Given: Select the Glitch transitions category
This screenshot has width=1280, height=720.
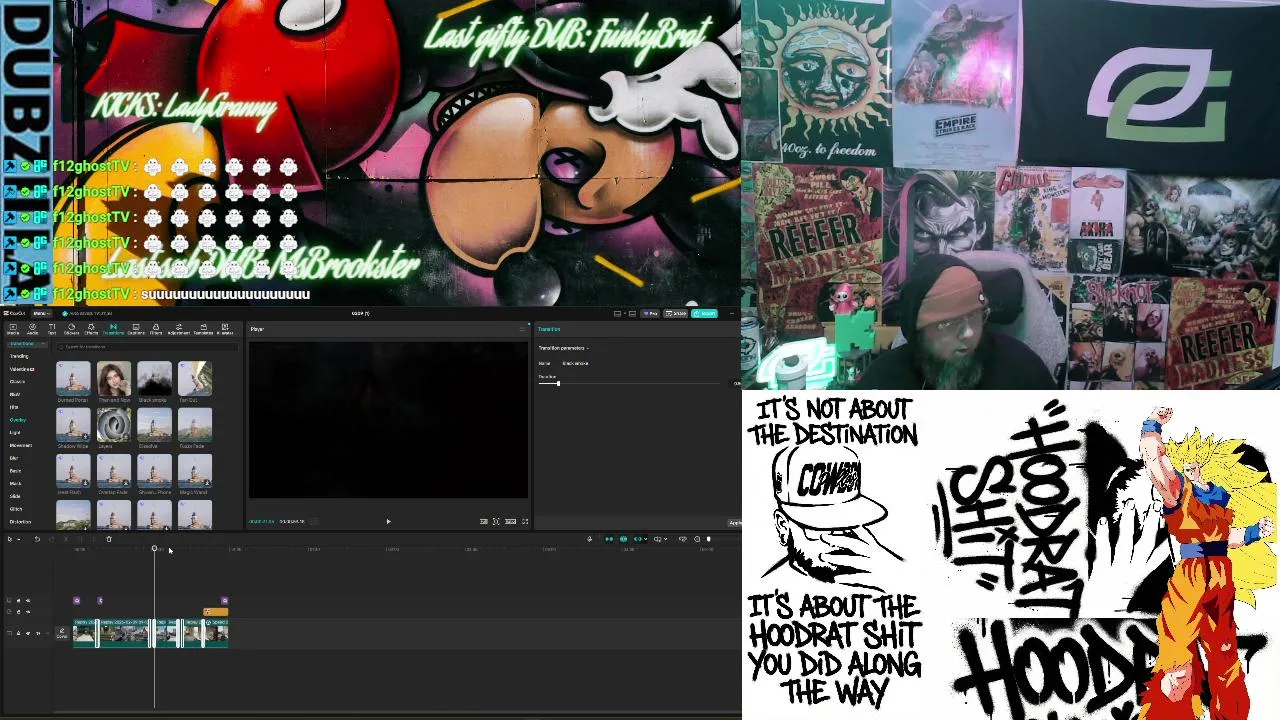Looking at the screenshot, I should click(16, 509).
